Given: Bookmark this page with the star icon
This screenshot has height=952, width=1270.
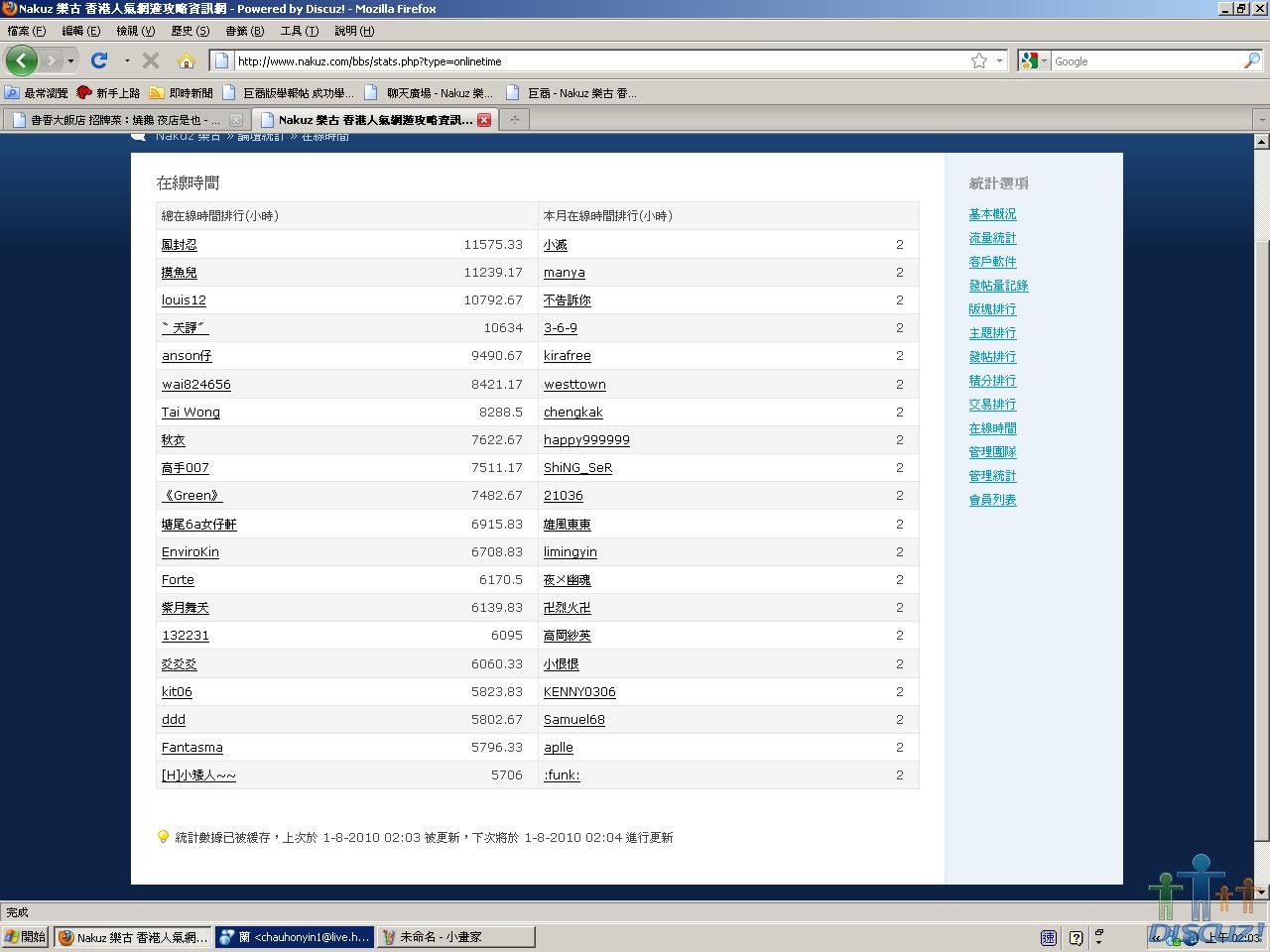Looking at the screenshot, I should pos(978,60).
